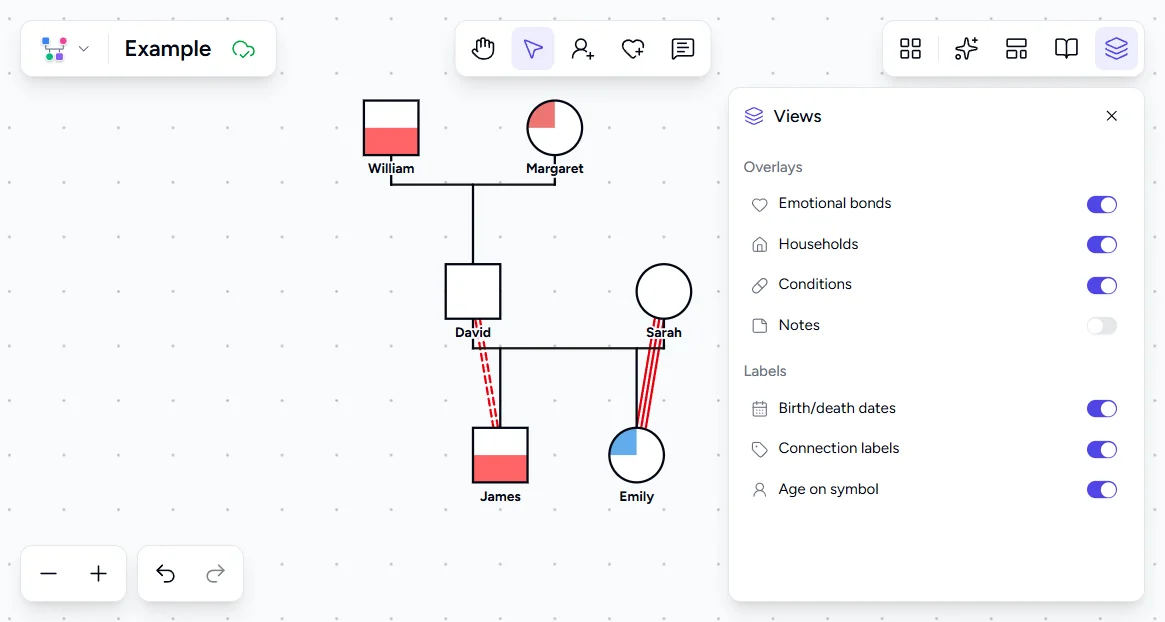Close the Views panel
Screen dimensions: 1165x622
1112,116
